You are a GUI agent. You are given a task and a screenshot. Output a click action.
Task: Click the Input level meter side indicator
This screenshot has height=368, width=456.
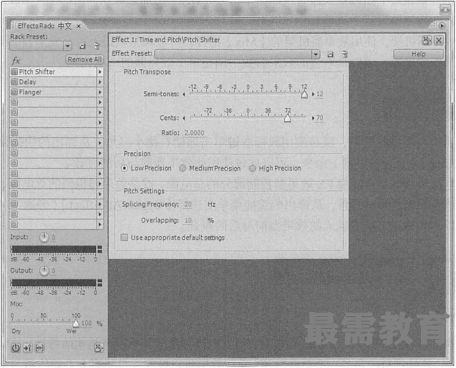pyautogui.click(x=99, y=249)
